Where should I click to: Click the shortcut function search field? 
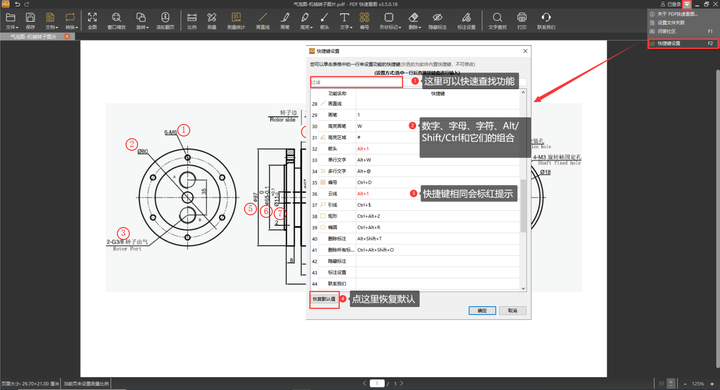(x=356, y=82)
